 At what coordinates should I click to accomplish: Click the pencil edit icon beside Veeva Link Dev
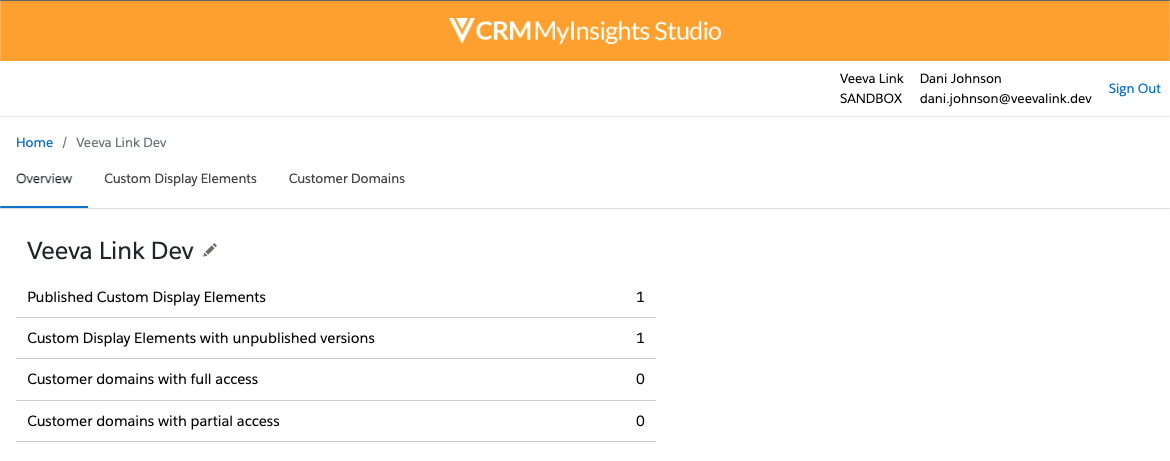click(210, 251)
